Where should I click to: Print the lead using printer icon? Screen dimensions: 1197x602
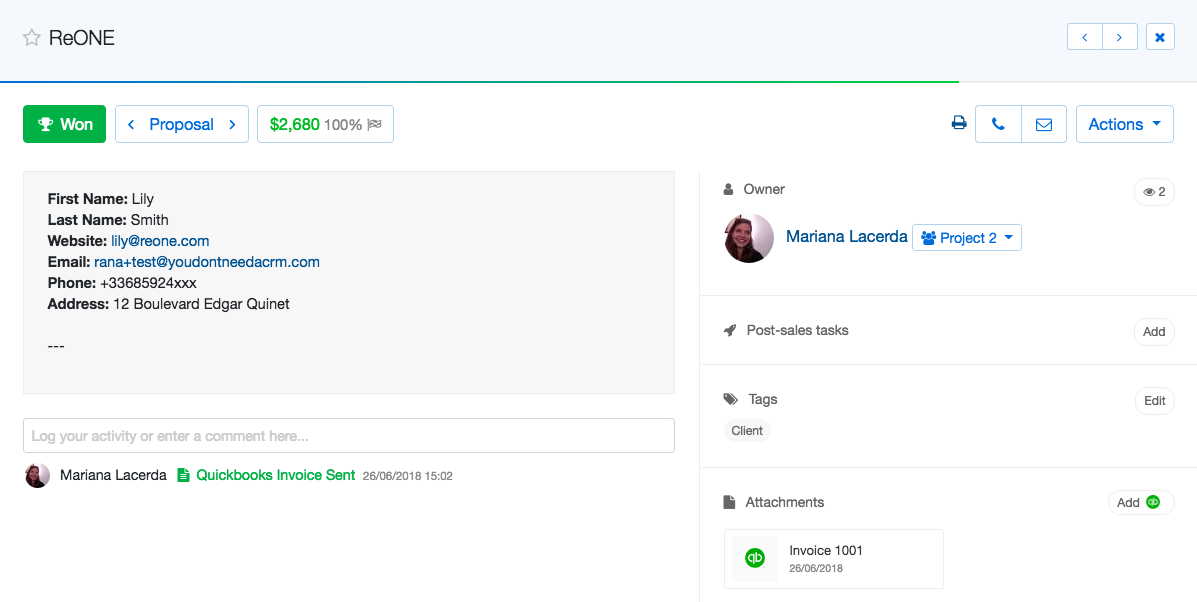point(958,124)
